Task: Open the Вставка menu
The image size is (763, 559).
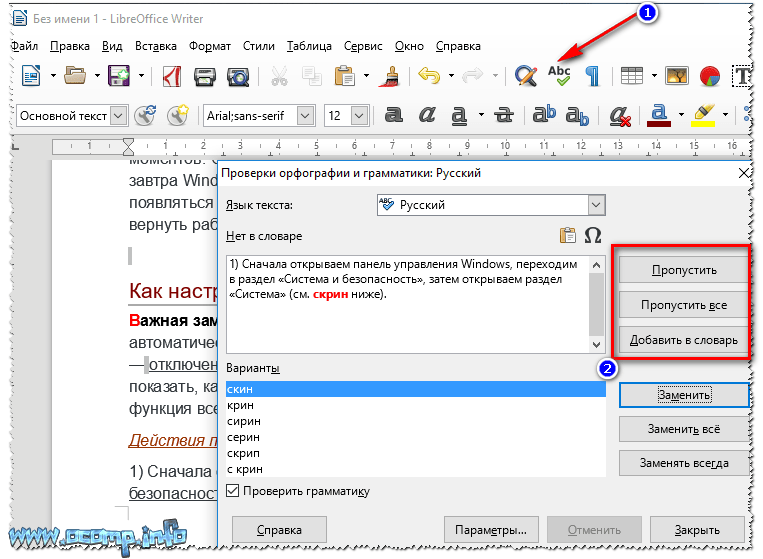Action: 155,46
